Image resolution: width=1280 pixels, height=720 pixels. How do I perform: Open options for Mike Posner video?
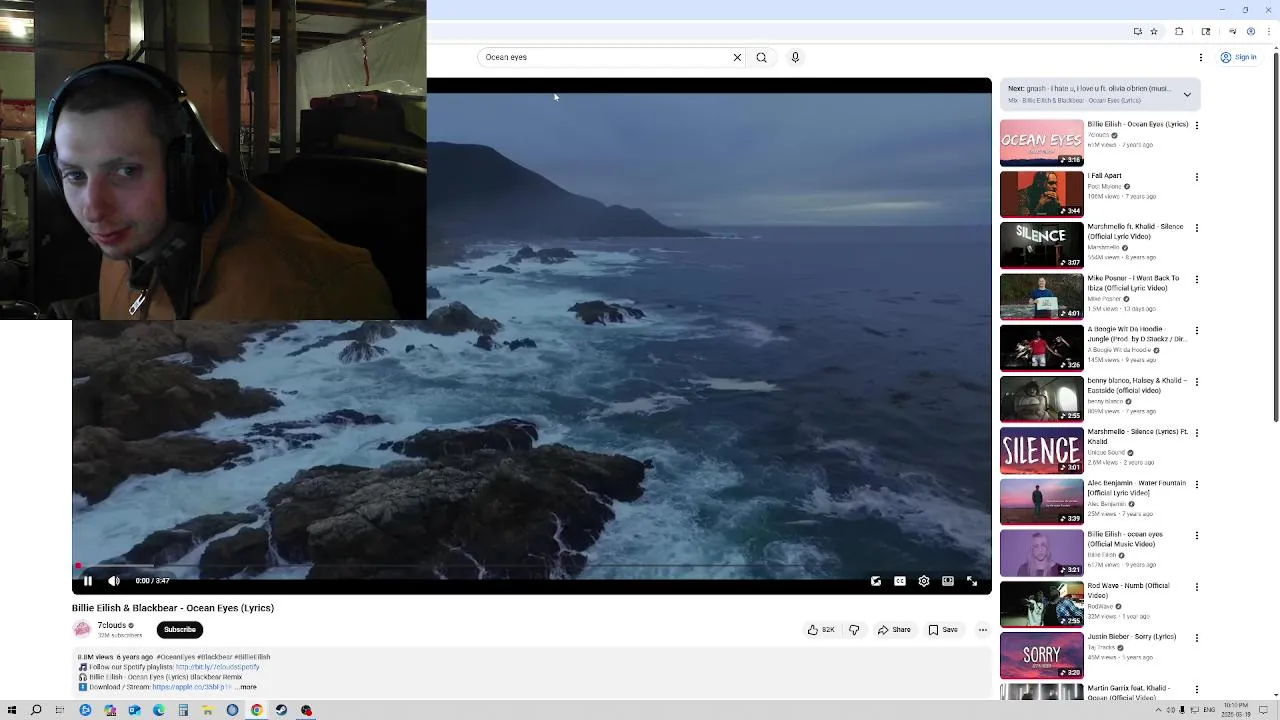(x=1197, y=279)
